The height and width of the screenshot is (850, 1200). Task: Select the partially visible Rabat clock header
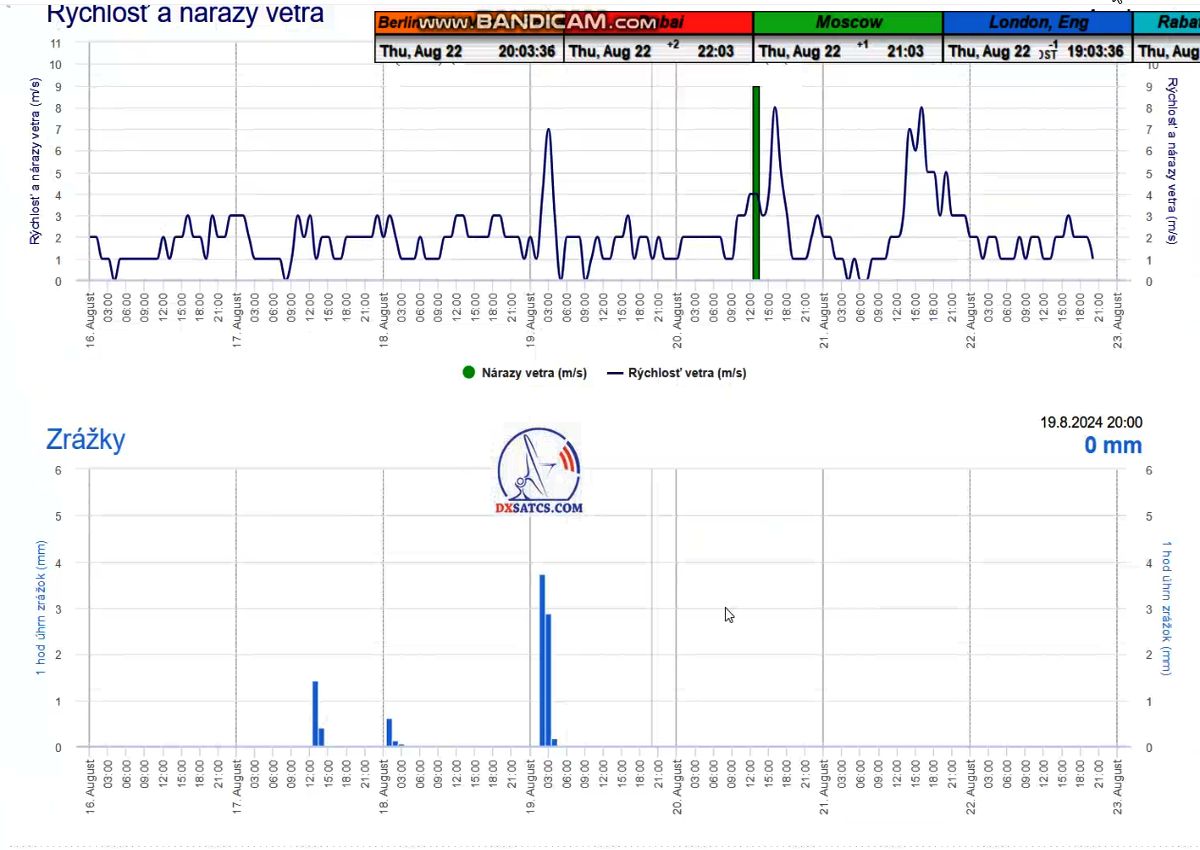tap(1166, 22)
